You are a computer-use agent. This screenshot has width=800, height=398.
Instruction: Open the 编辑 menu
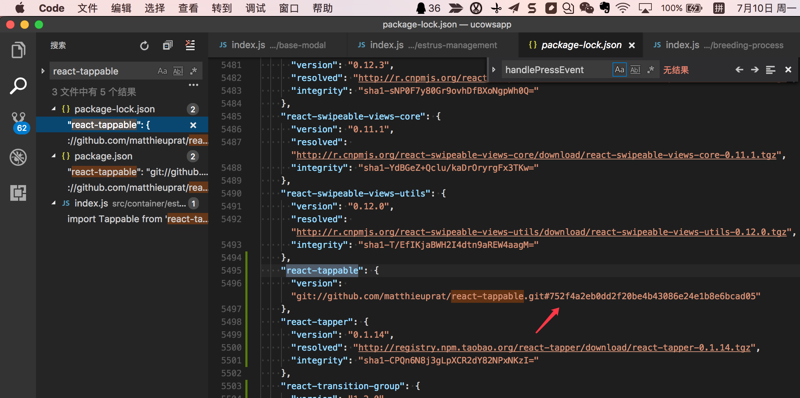click(x=121, y=8)
